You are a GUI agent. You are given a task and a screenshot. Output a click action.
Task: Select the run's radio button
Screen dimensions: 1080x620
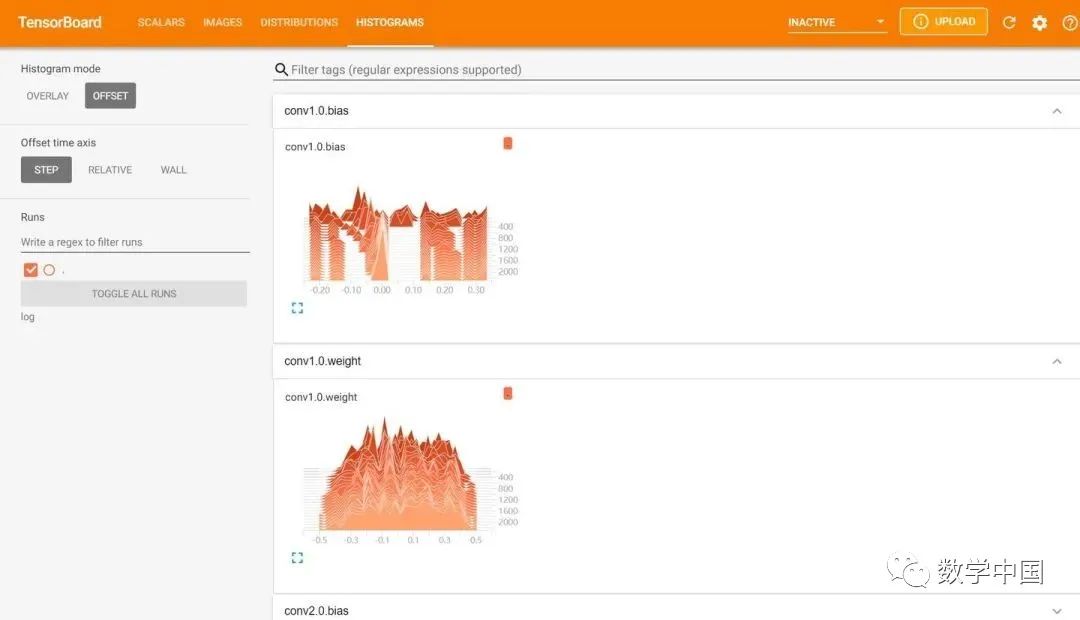[x=49, y=270]
